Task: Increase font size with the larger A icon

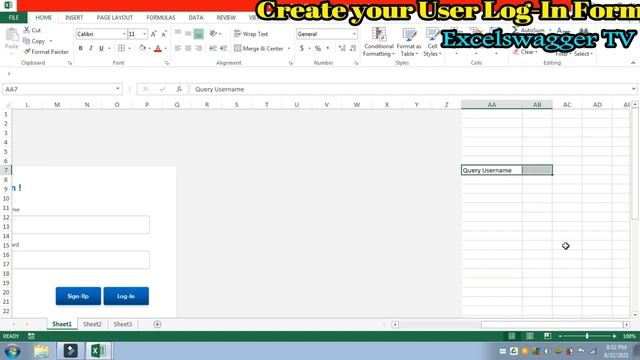Action: click(154, 34)
